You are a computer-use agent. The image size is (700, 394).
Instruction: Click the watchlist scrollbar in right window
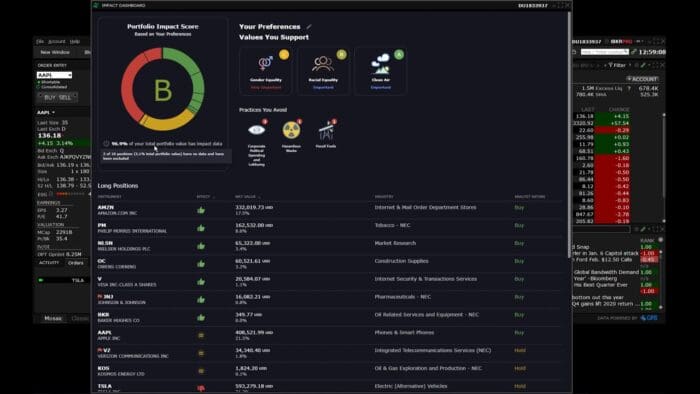664,156
